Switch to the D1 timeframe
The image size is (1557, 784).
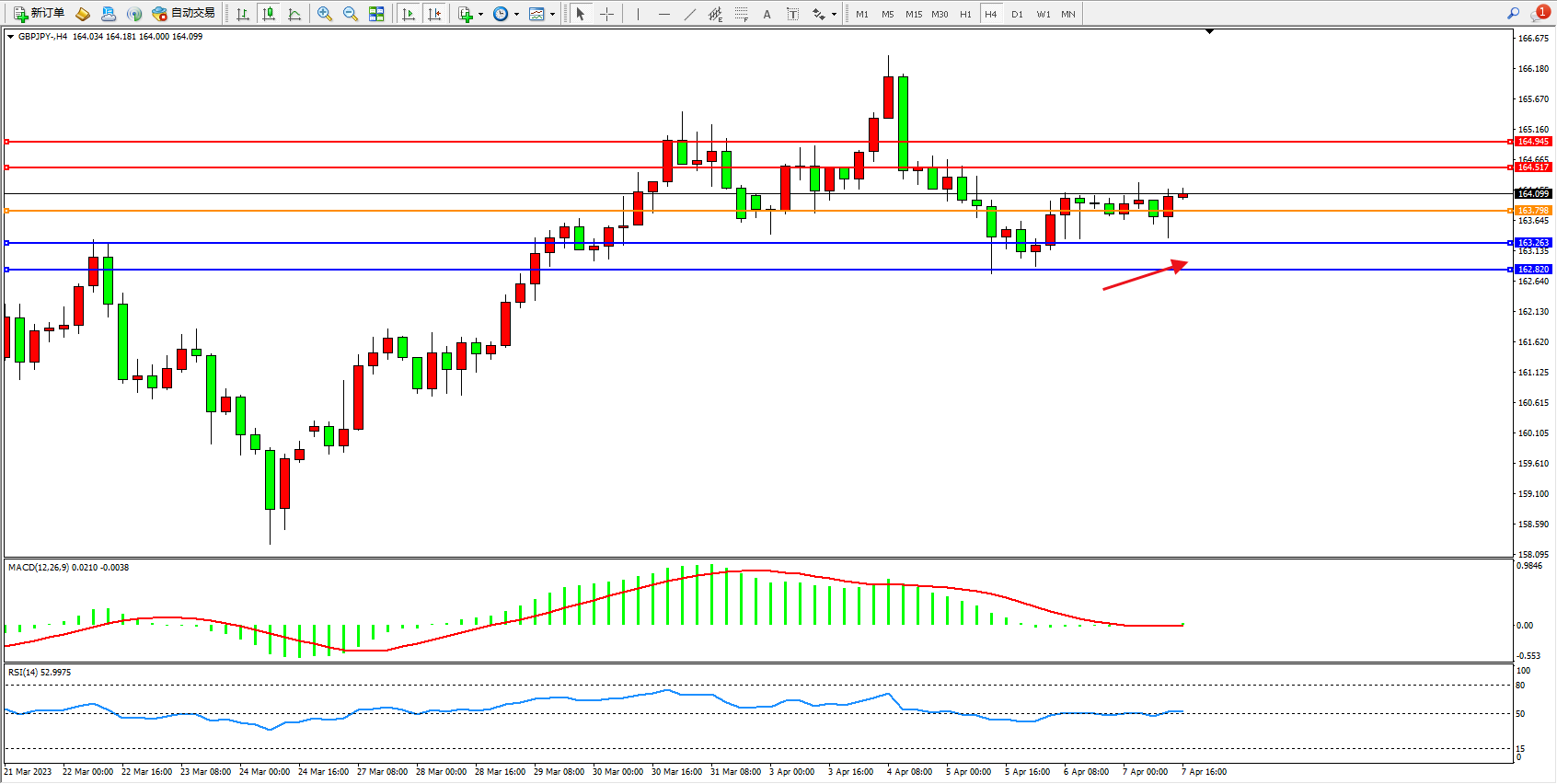point(1017,14)
